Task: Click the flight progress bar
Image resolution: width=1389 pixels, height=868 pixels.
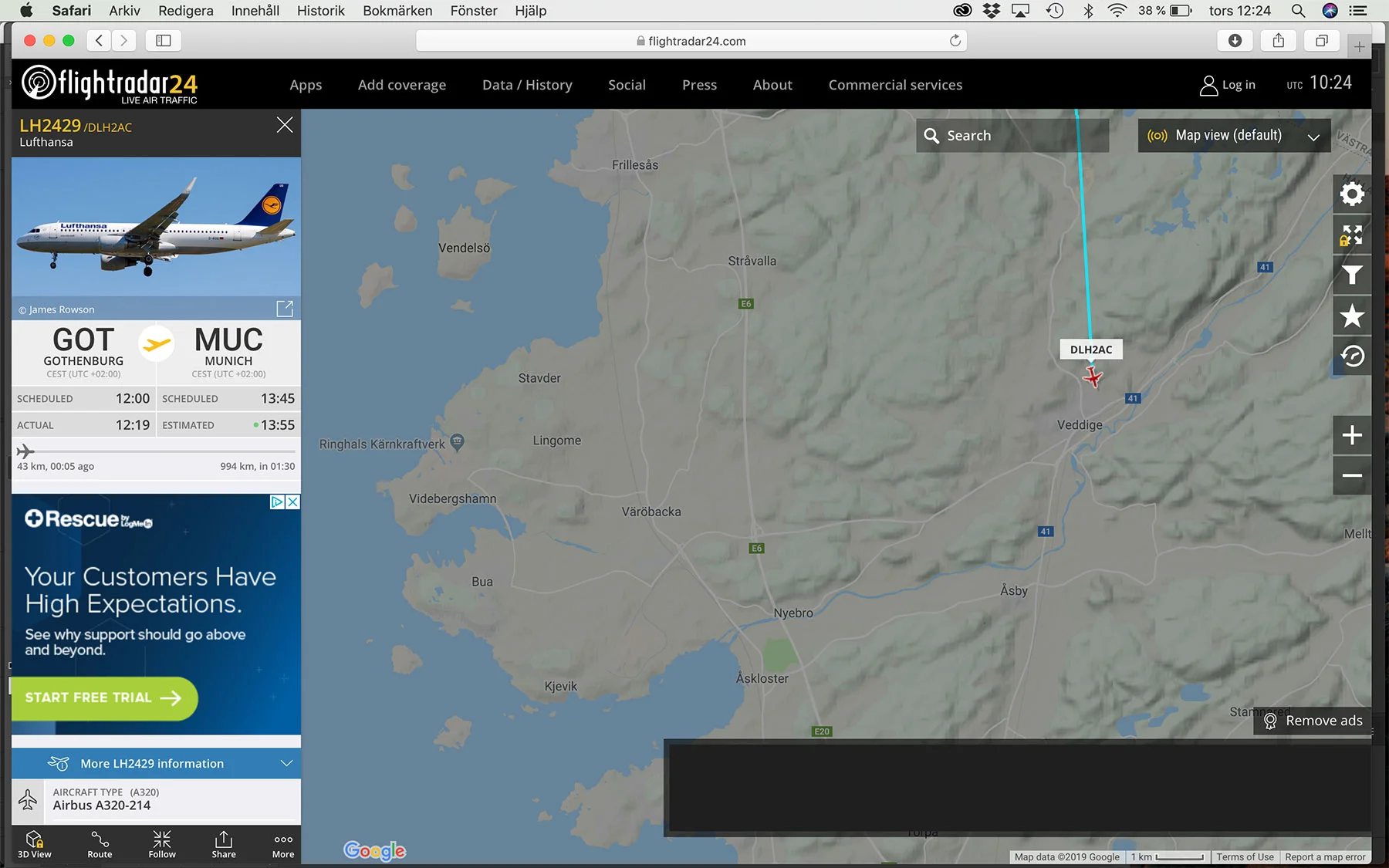Action: [156, 451]
